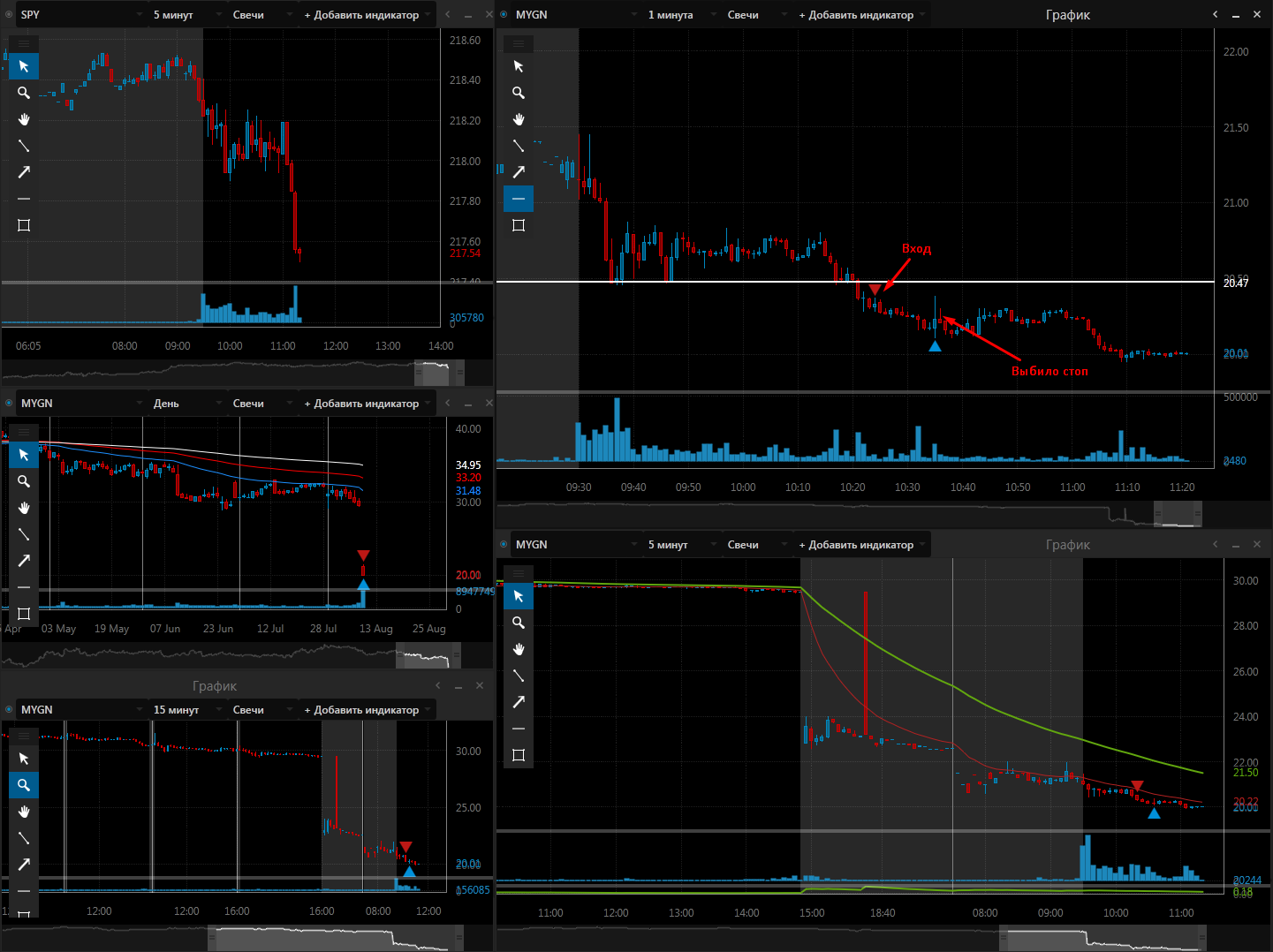1273x952 pixels.
Task: Select rectangle tool in bottom-right MYGN 5 минут chart
Action: point(519,755)
